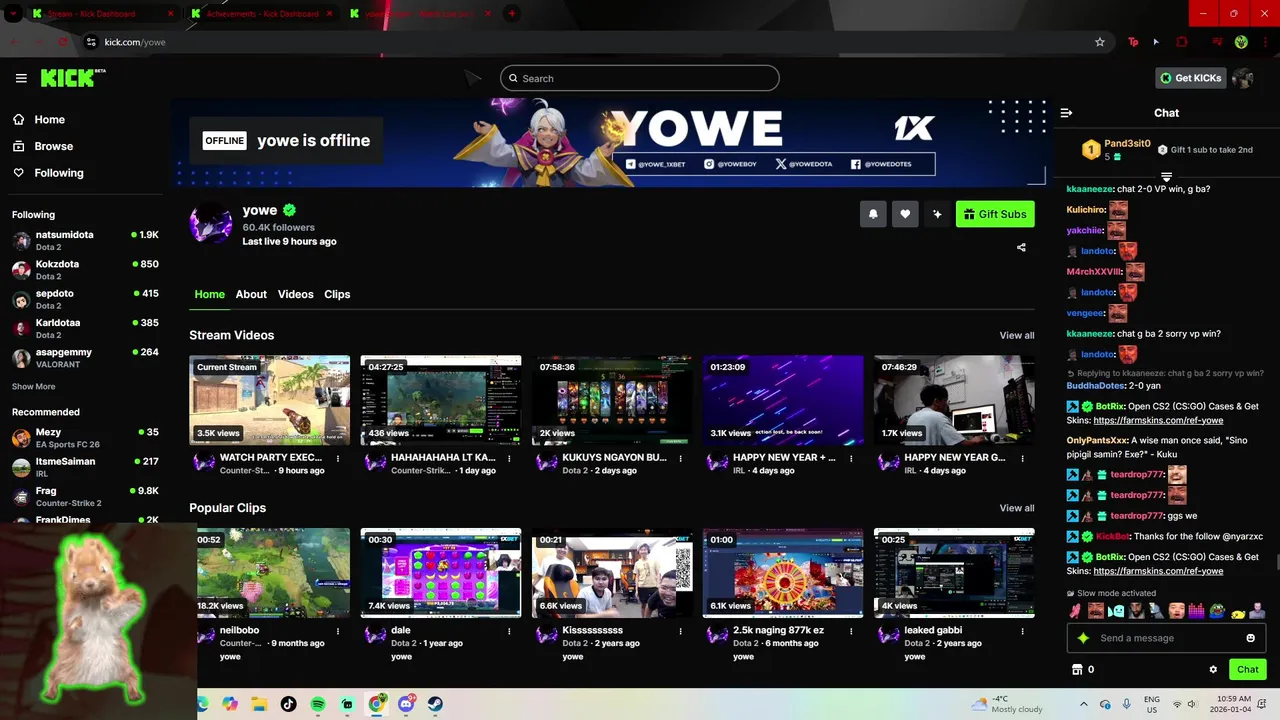View all Stream Videos

coord(1017,335)
